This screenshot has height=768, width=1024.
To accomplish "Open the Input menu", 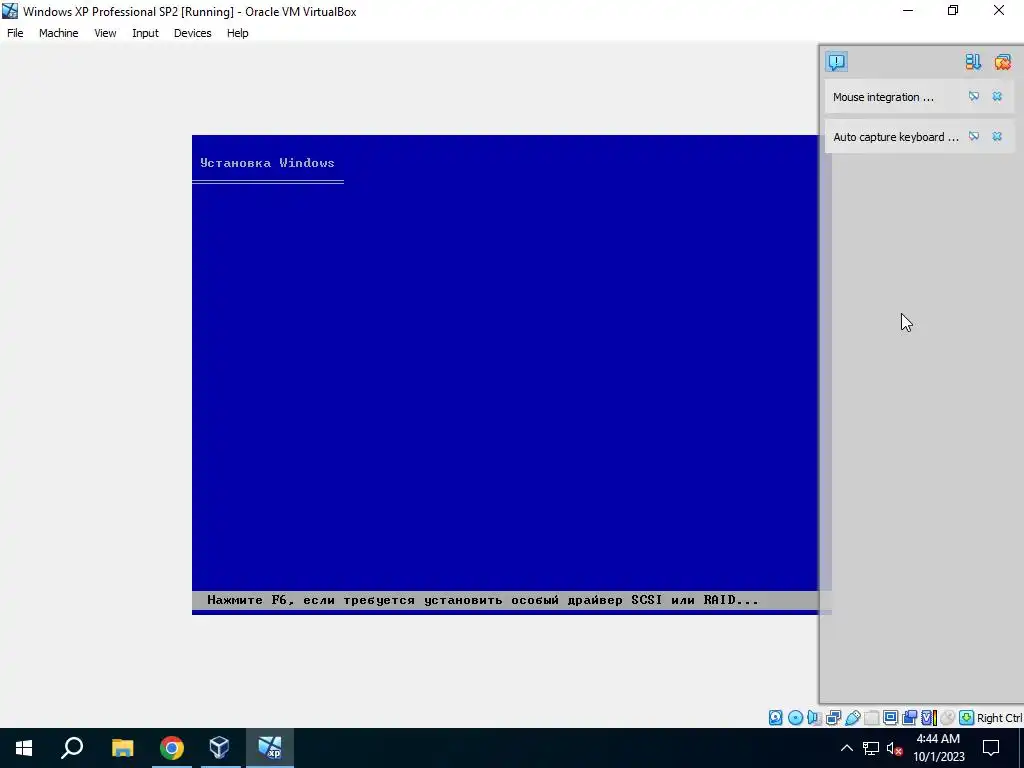I will (x=145, y=33).
